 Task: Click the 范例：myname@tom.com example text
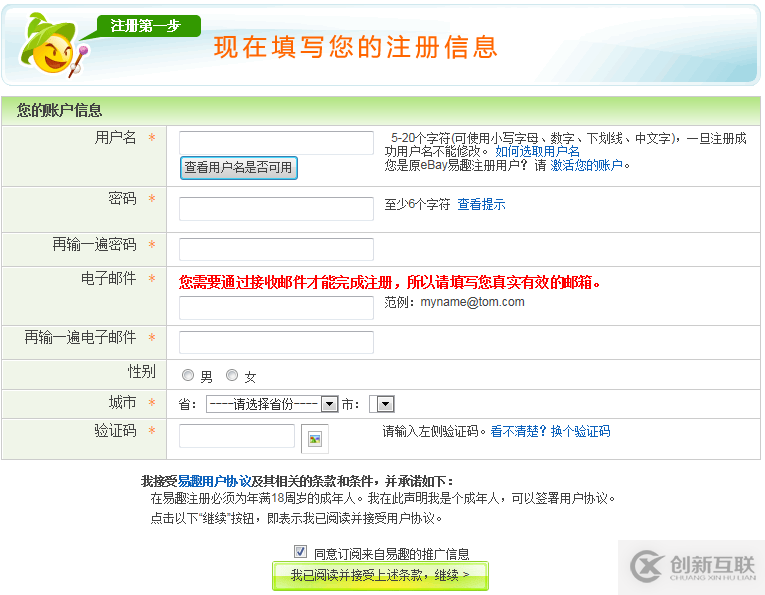click(454, 302)
